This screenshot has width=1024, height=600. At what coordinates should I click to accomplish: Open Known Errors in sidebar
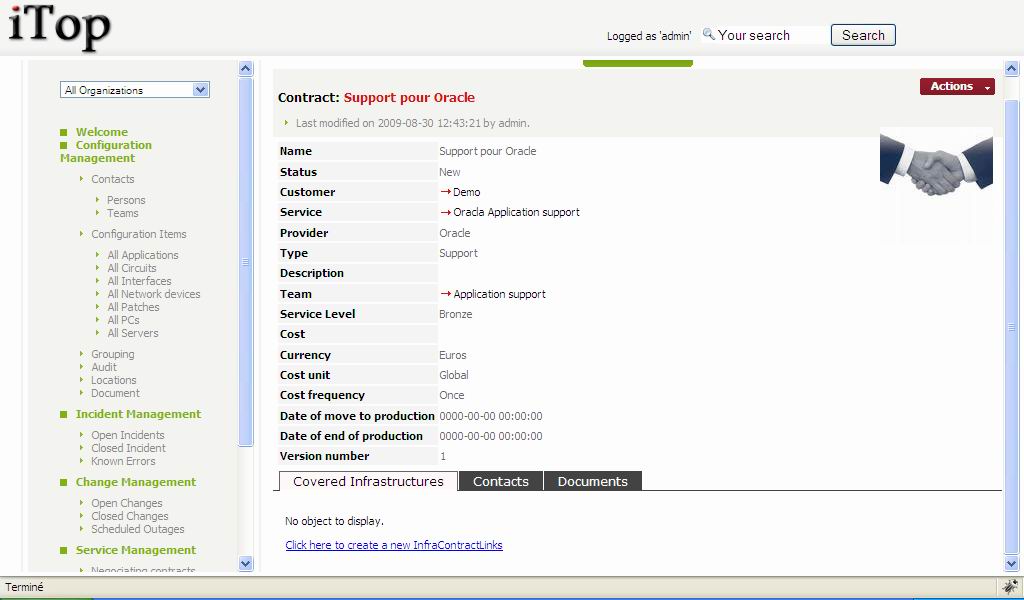pyautogui.click(x=123, y=461)
